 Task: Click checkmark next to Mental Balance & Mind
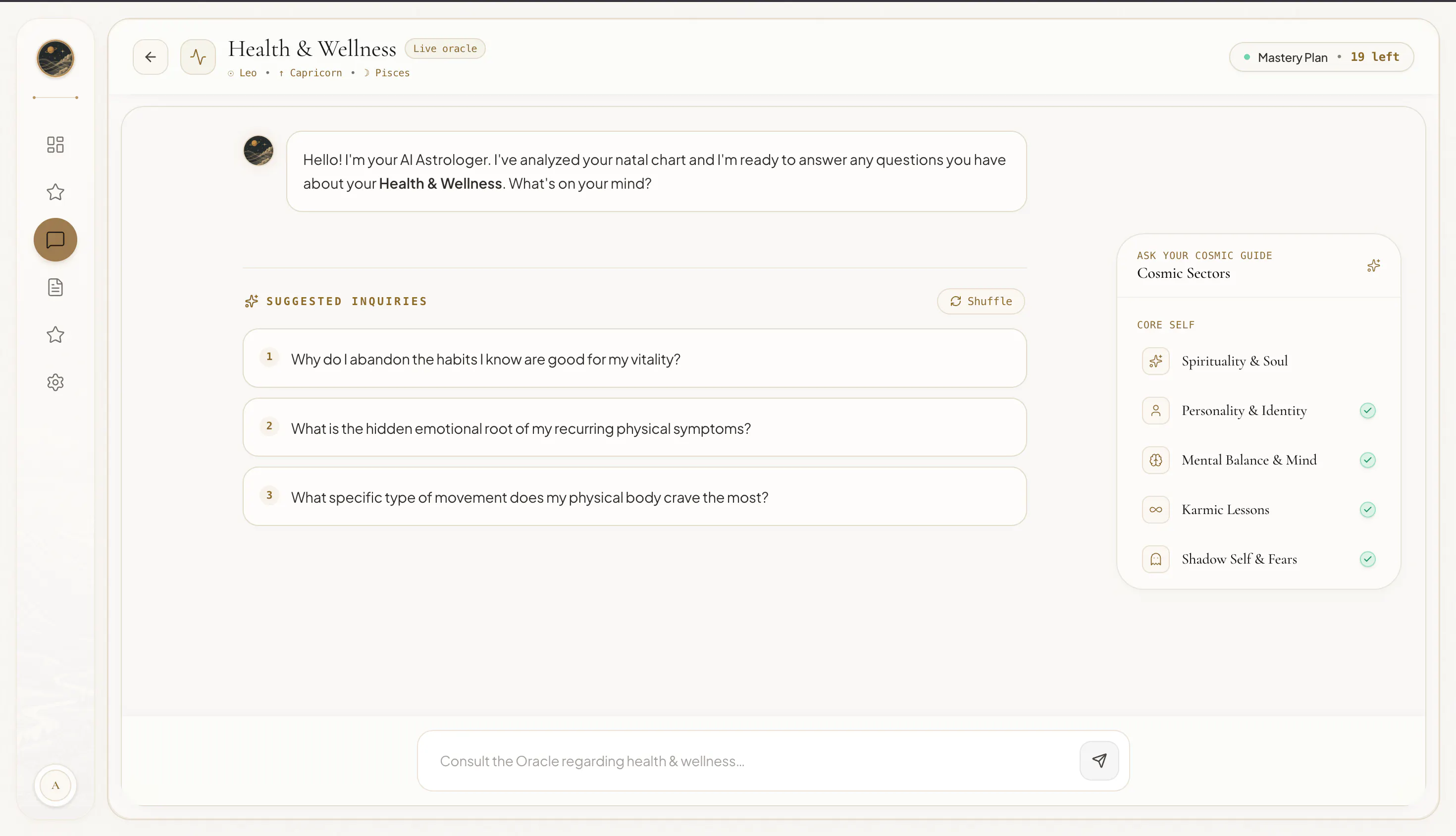click(x=1367, y=460)
